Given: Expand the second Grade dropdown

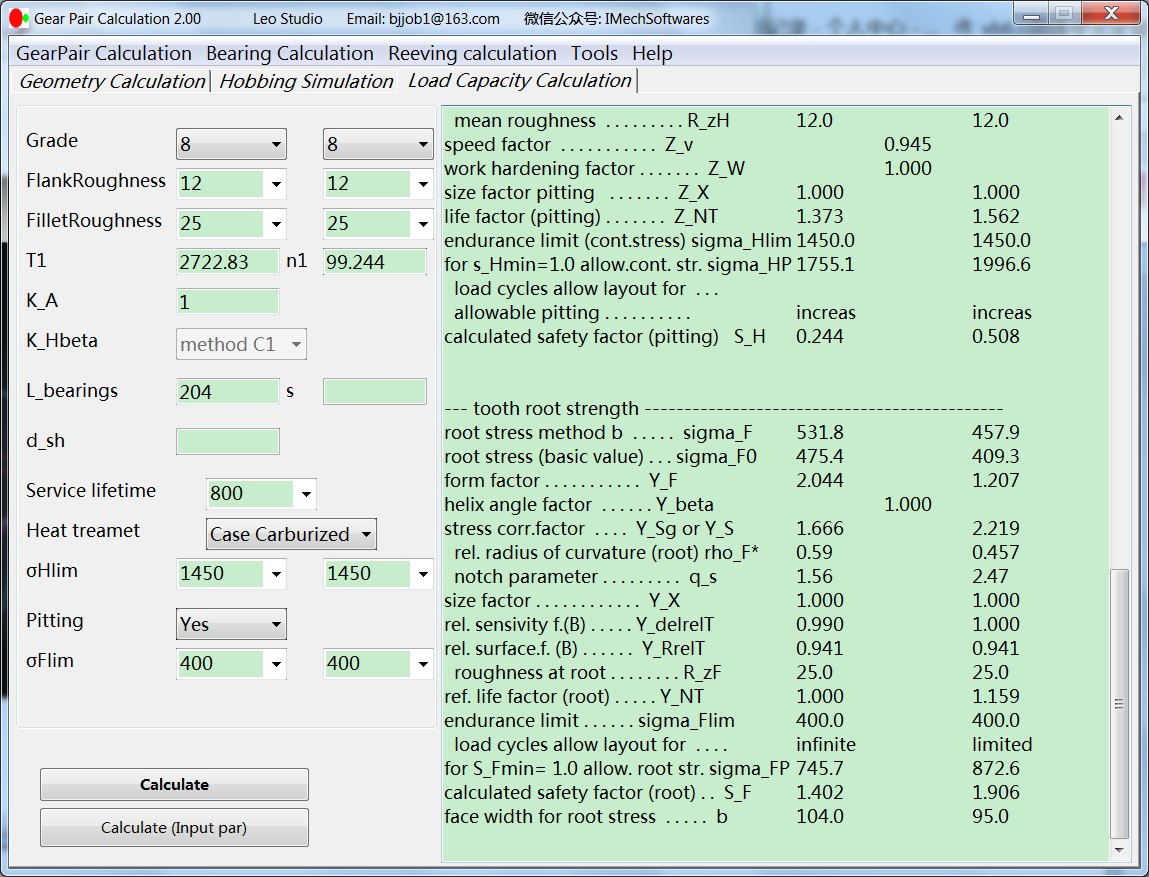Looking at the screenshot, I should [423, 144].
